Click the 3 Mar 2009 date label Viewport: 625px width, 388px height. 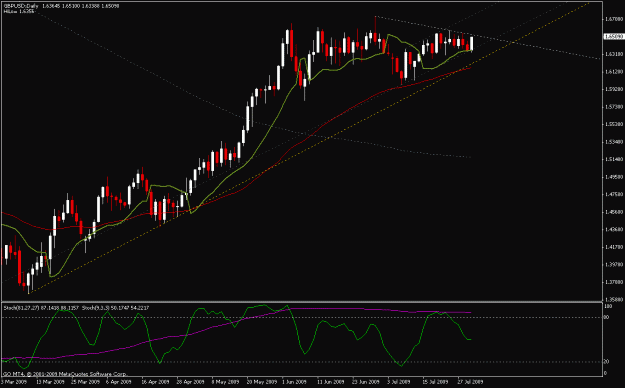(14, 382)
